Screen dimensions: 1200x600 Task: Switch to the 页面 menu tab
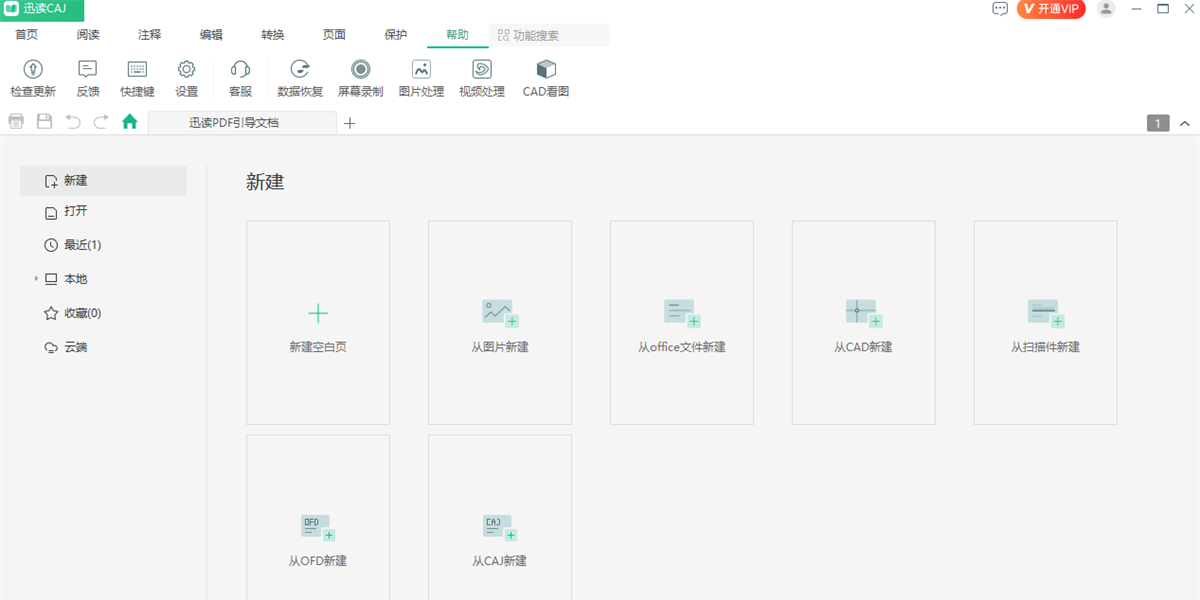click(334, 35)
